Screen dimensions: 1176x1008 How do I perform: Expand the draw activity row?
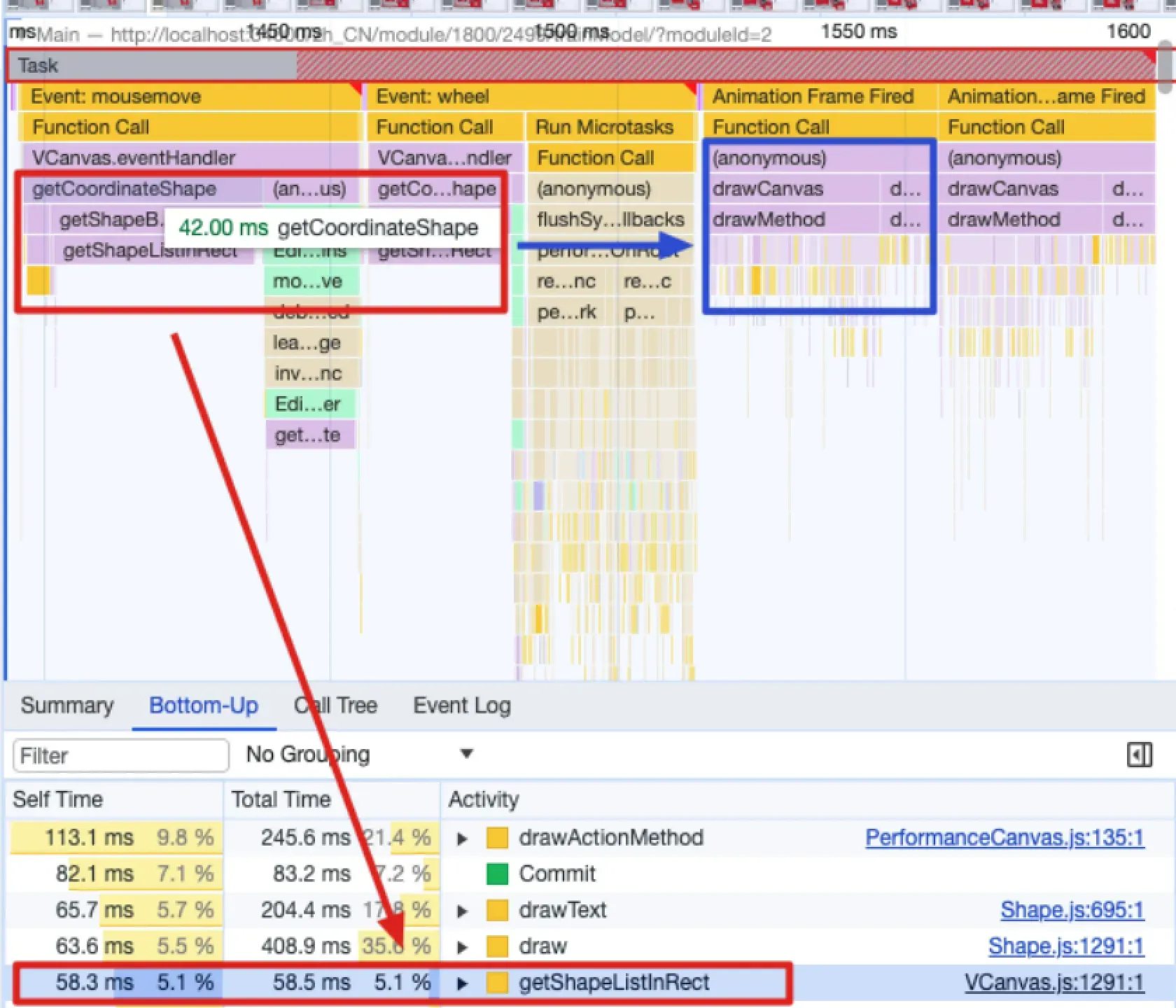point(462,948)
